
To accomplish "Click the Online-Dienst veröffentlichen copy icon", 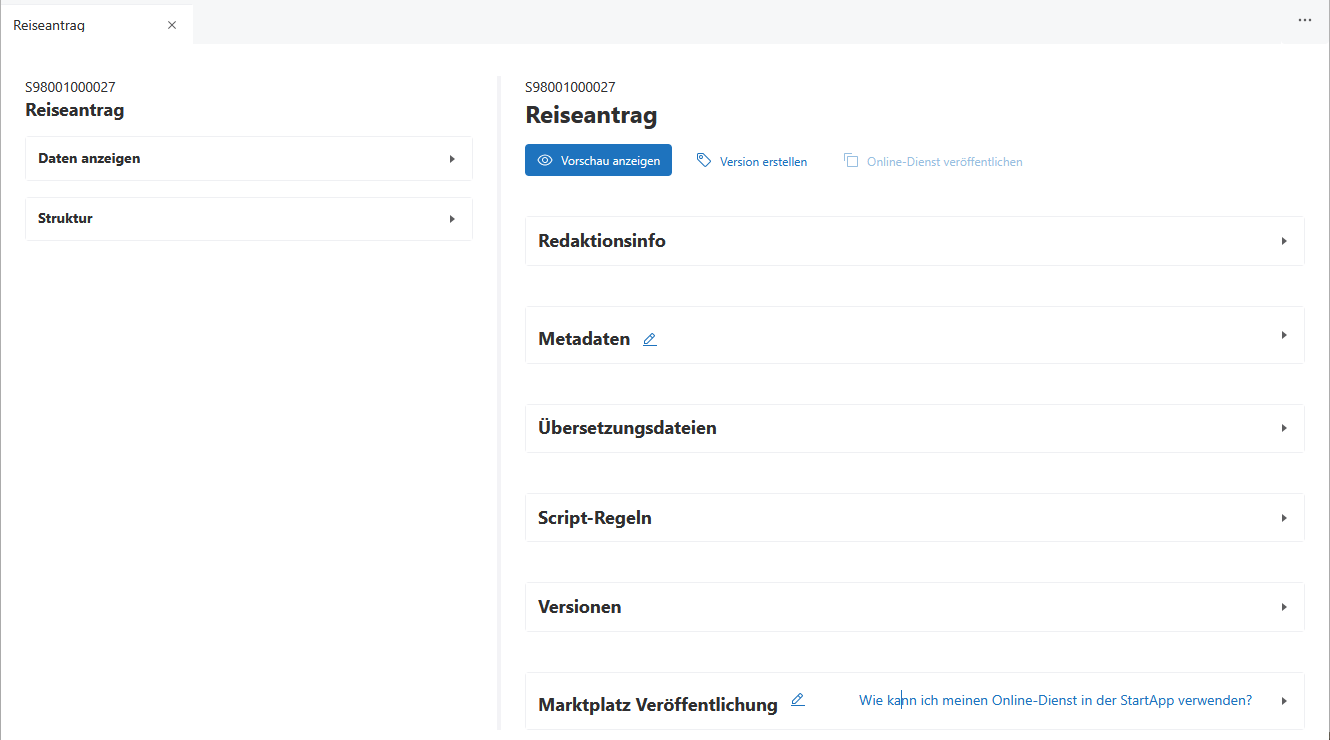I will (x=851, y=160).
